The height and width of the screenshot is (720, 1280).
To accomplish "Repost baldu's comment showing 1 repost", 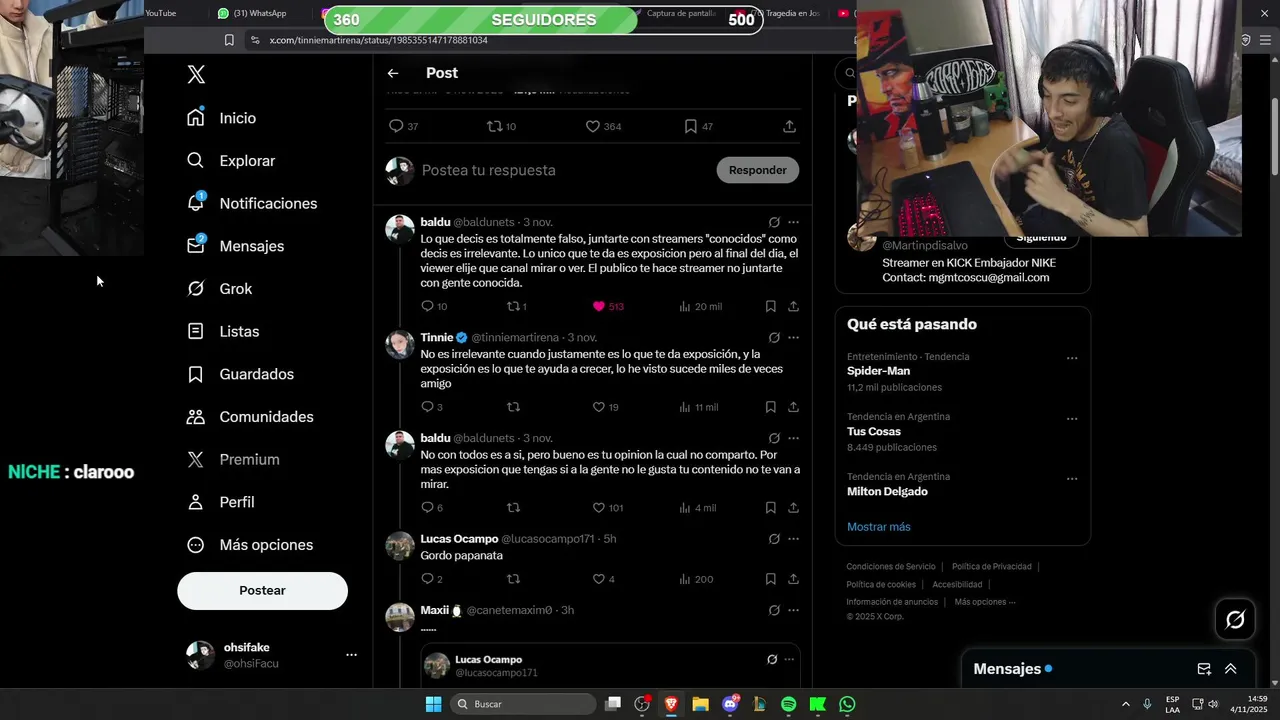I will click(513, 306).
